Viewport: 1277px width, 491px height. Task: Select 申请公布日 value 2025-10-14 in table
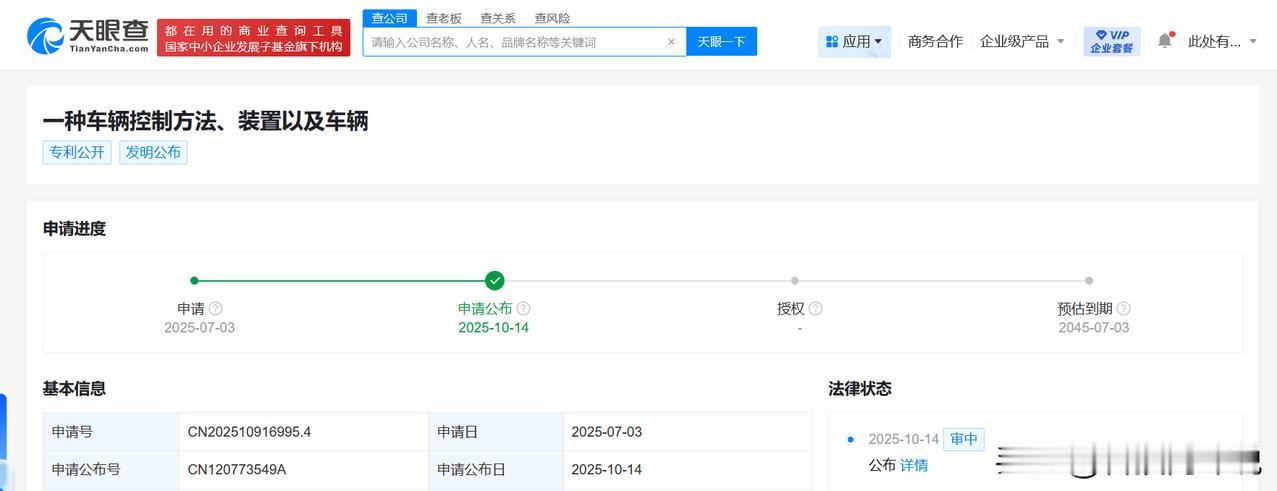(607, 469)
